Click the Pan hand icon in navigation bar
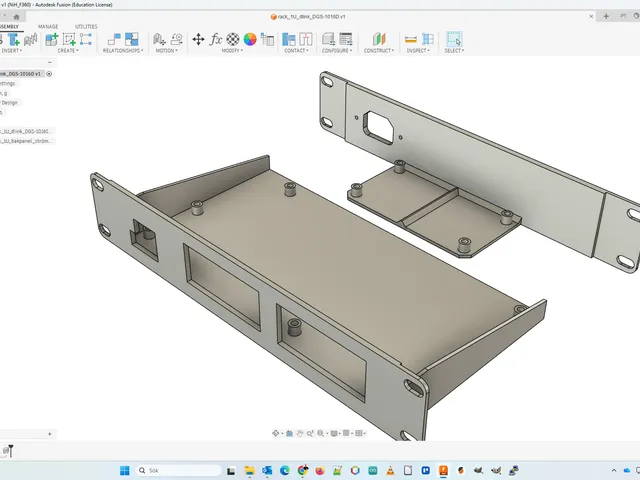The width and height of the screenshot is (640, 480). click(300, 433)
